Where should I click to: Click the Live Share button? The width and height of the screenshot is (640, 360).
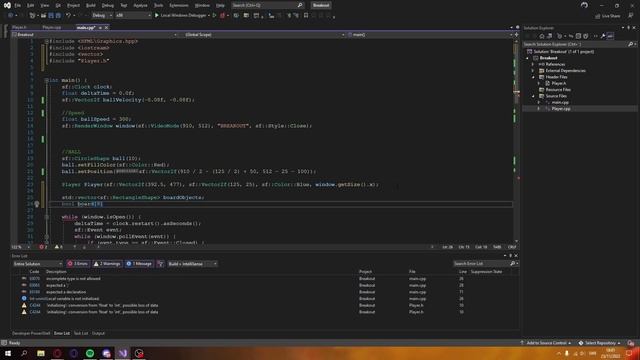[607, 16]
